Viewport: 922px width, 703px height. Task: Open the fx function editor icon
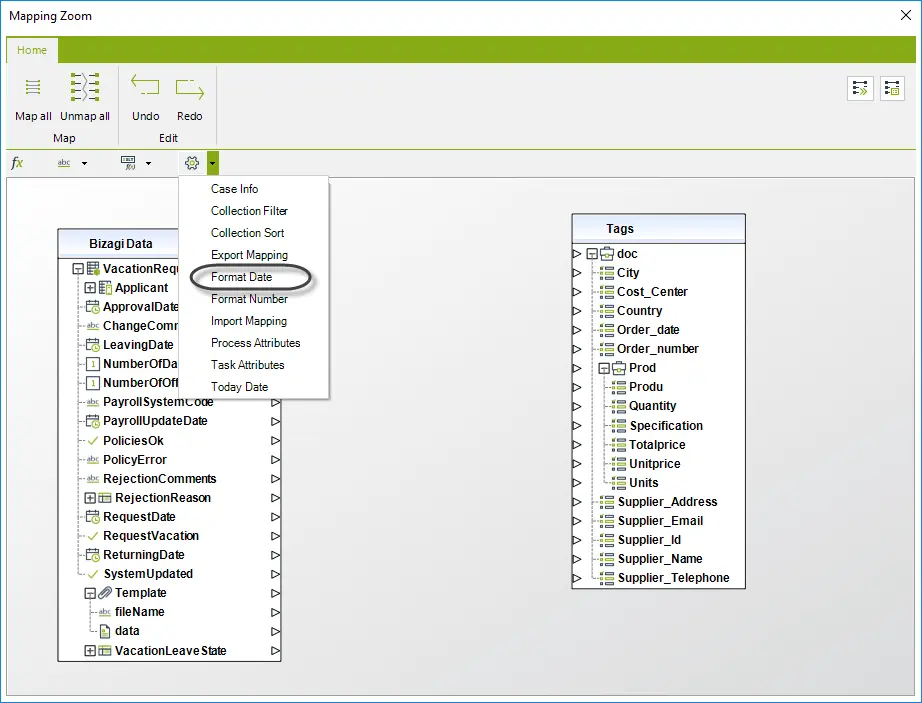17,163
